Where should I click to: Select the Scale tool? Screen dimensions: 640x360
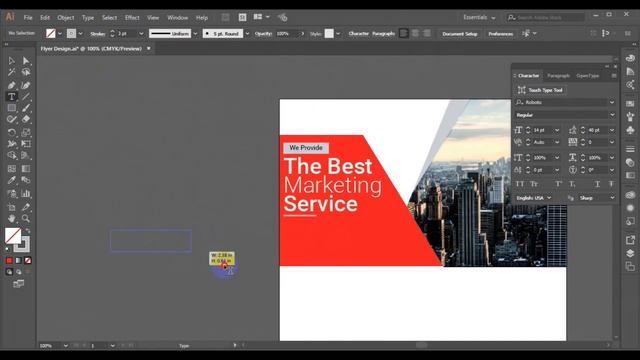coord(26,132)
